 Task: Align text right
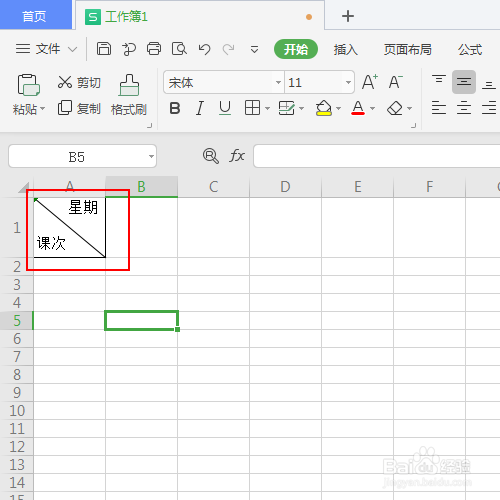(489, 108)
